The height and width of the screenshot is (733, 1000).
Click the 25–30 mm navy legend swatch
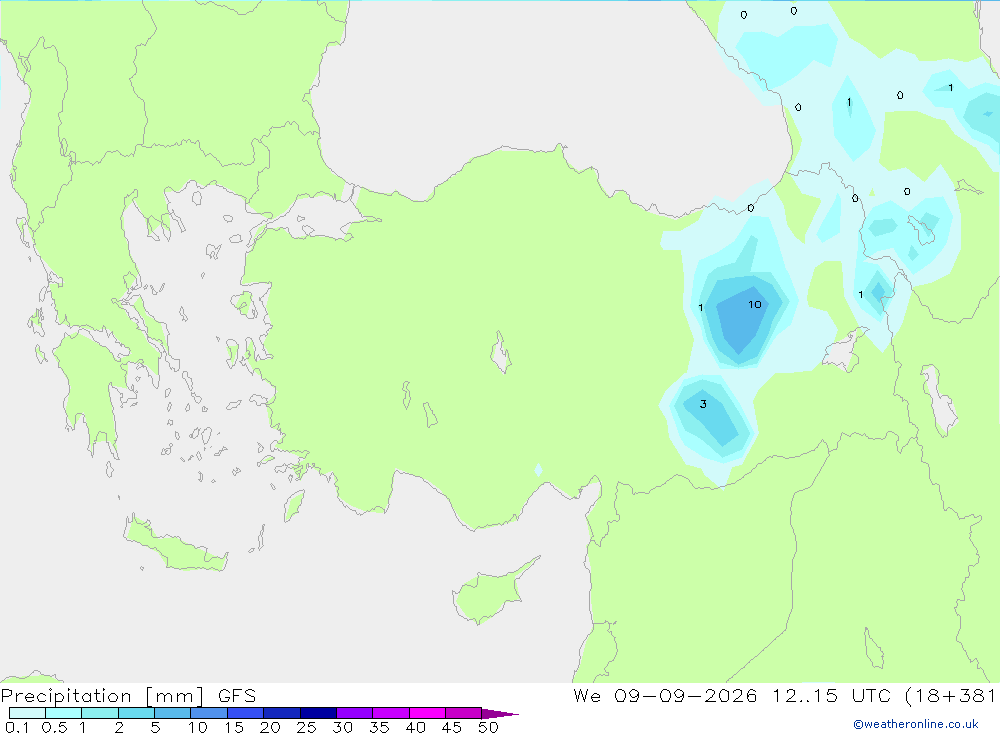pyautogui.click(x=318, y=713)
